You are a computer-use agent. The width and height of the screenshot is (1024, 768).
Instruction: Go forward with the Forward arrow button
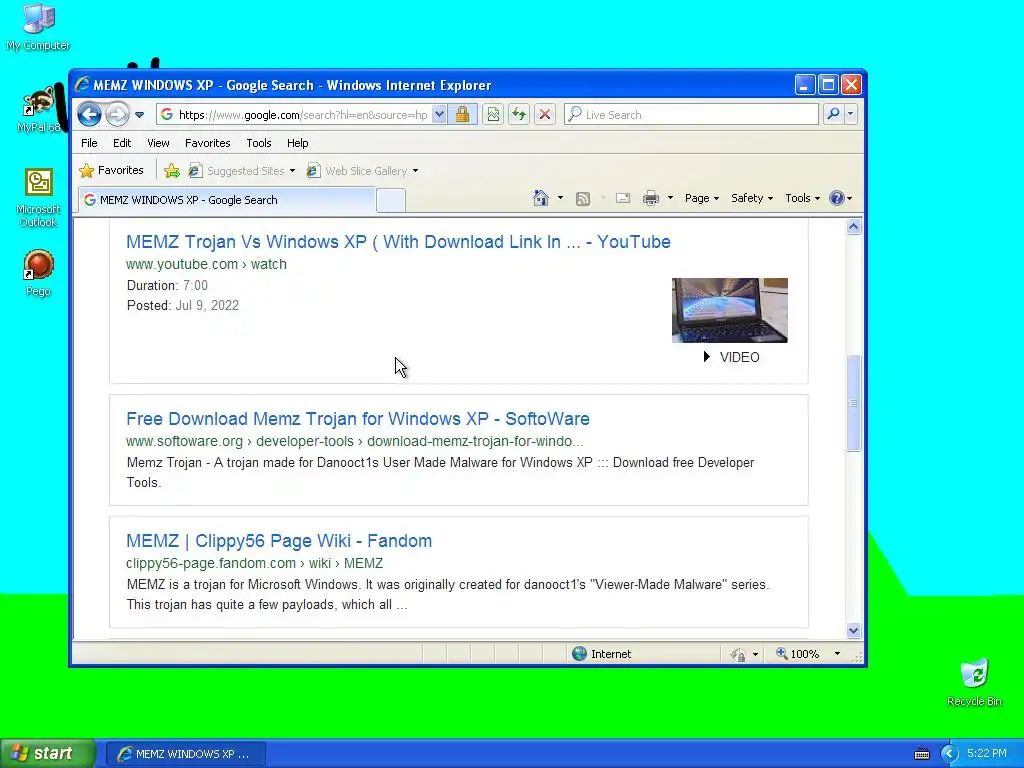coord(117,115)
